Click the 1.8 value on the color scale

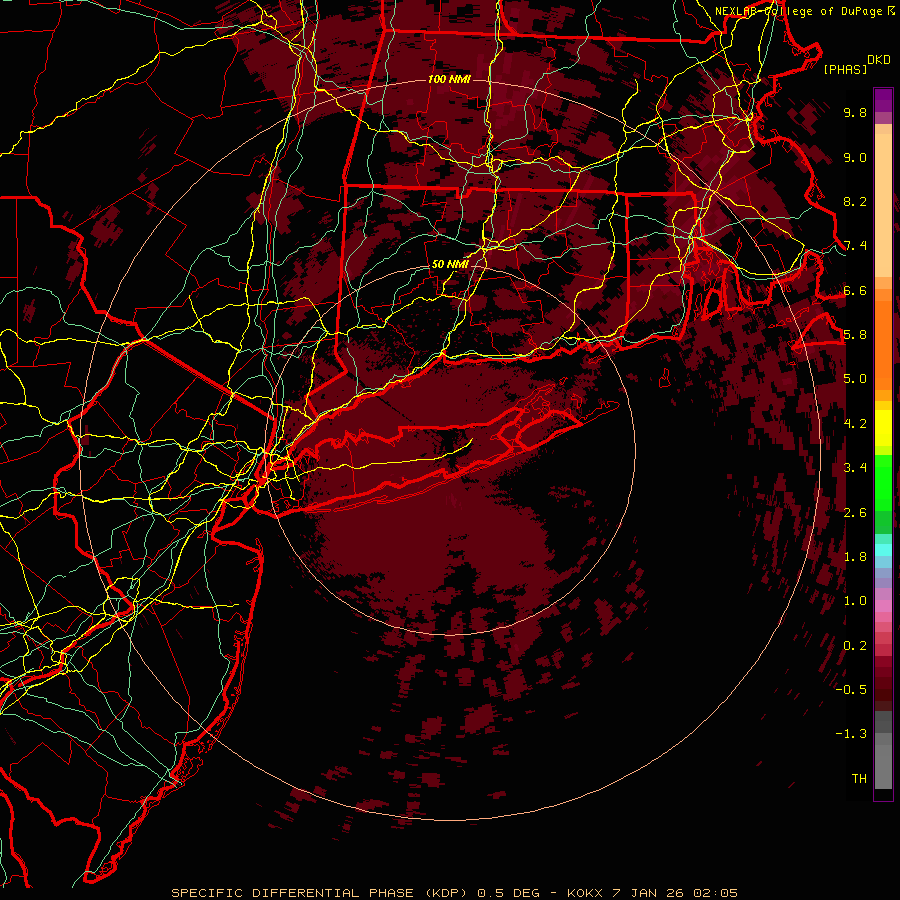tap(855, 557)
